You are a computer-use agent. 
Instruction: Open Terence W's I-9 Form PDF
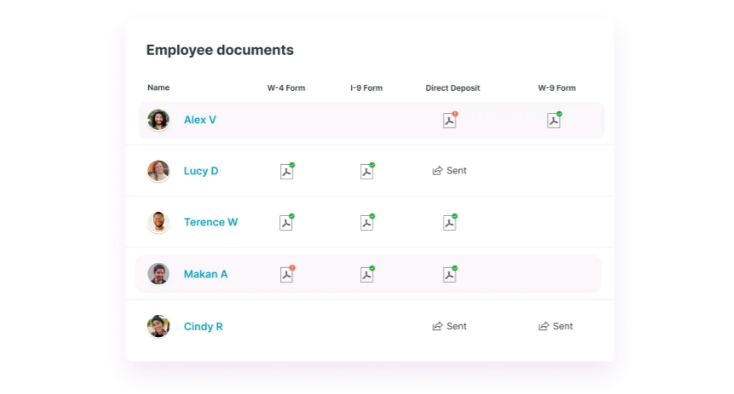point(367,222)
